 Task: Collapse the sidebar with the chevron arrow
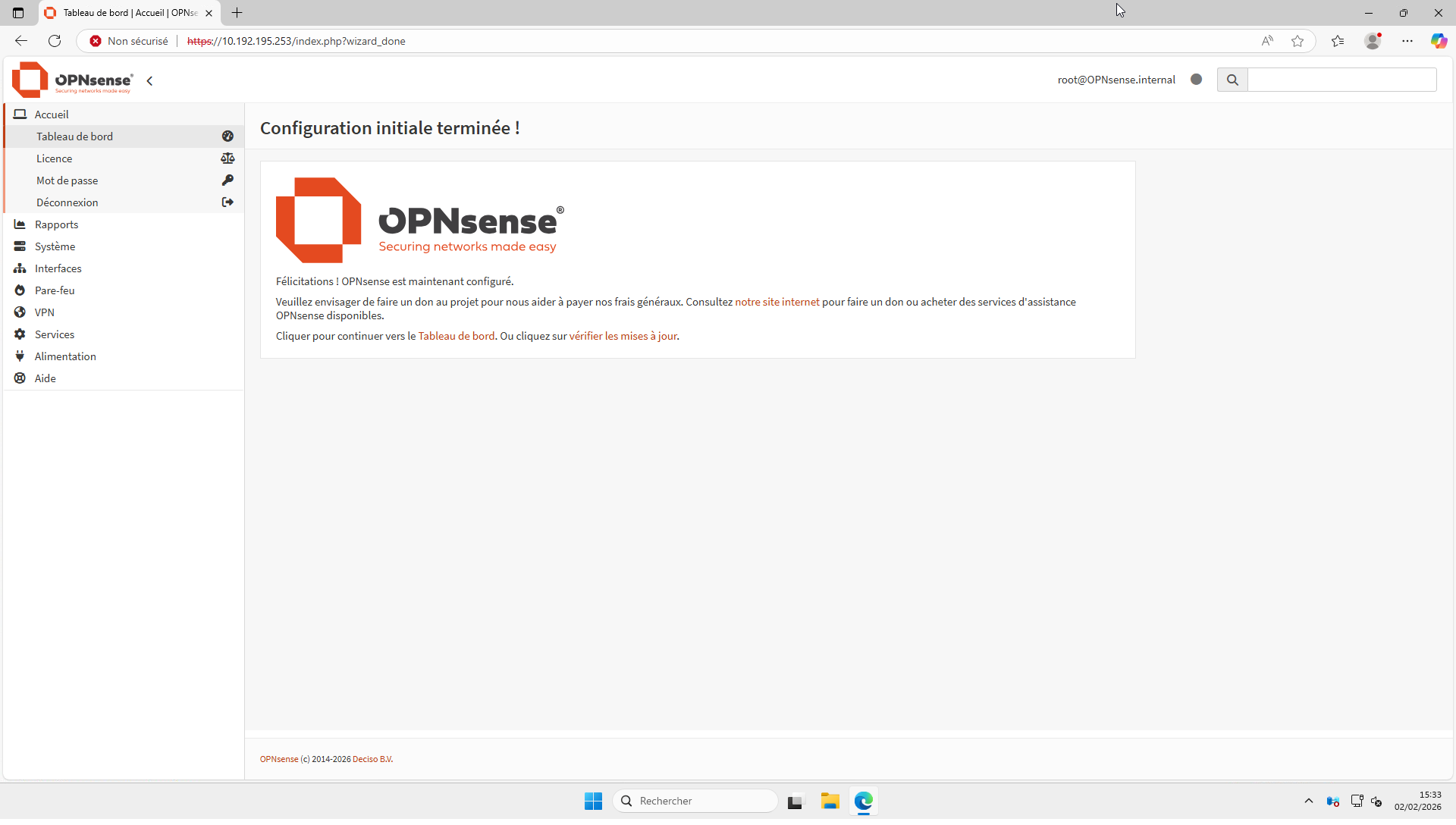(x=150, y=80)
